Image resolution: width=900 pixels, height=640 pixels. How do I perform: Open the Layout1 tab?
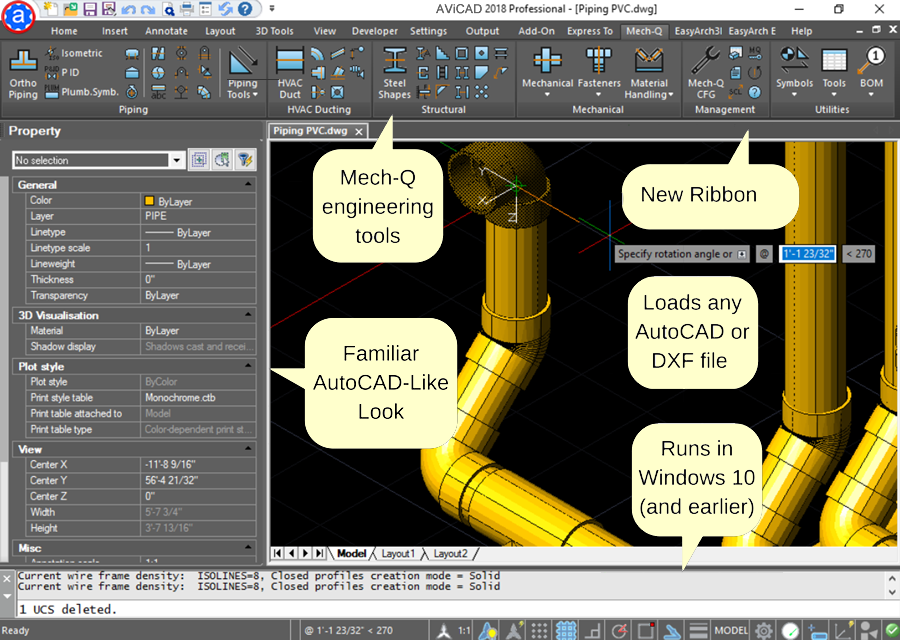398,553
